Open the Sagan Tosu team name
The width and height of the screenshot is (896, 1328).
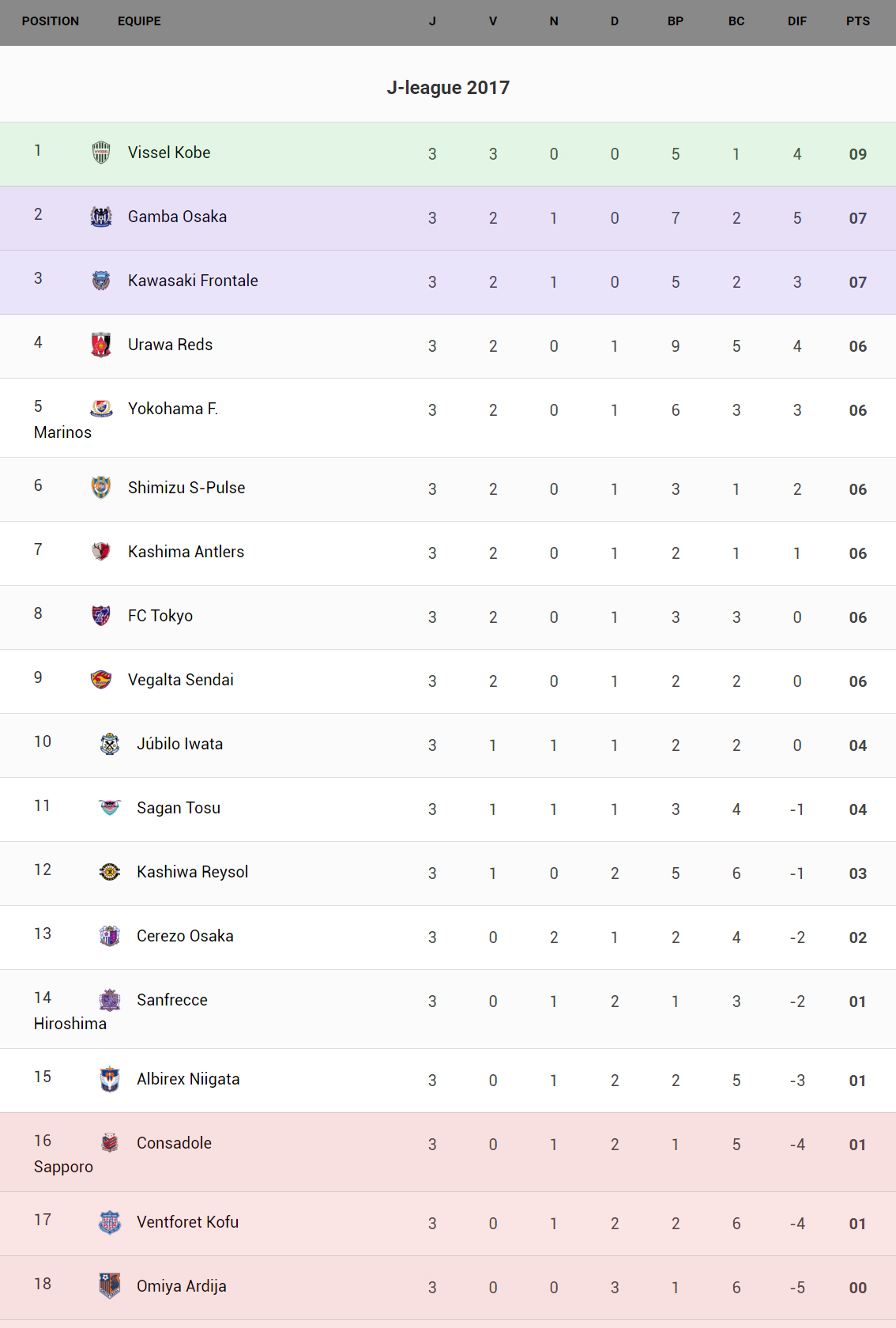(x=179, y=808)
